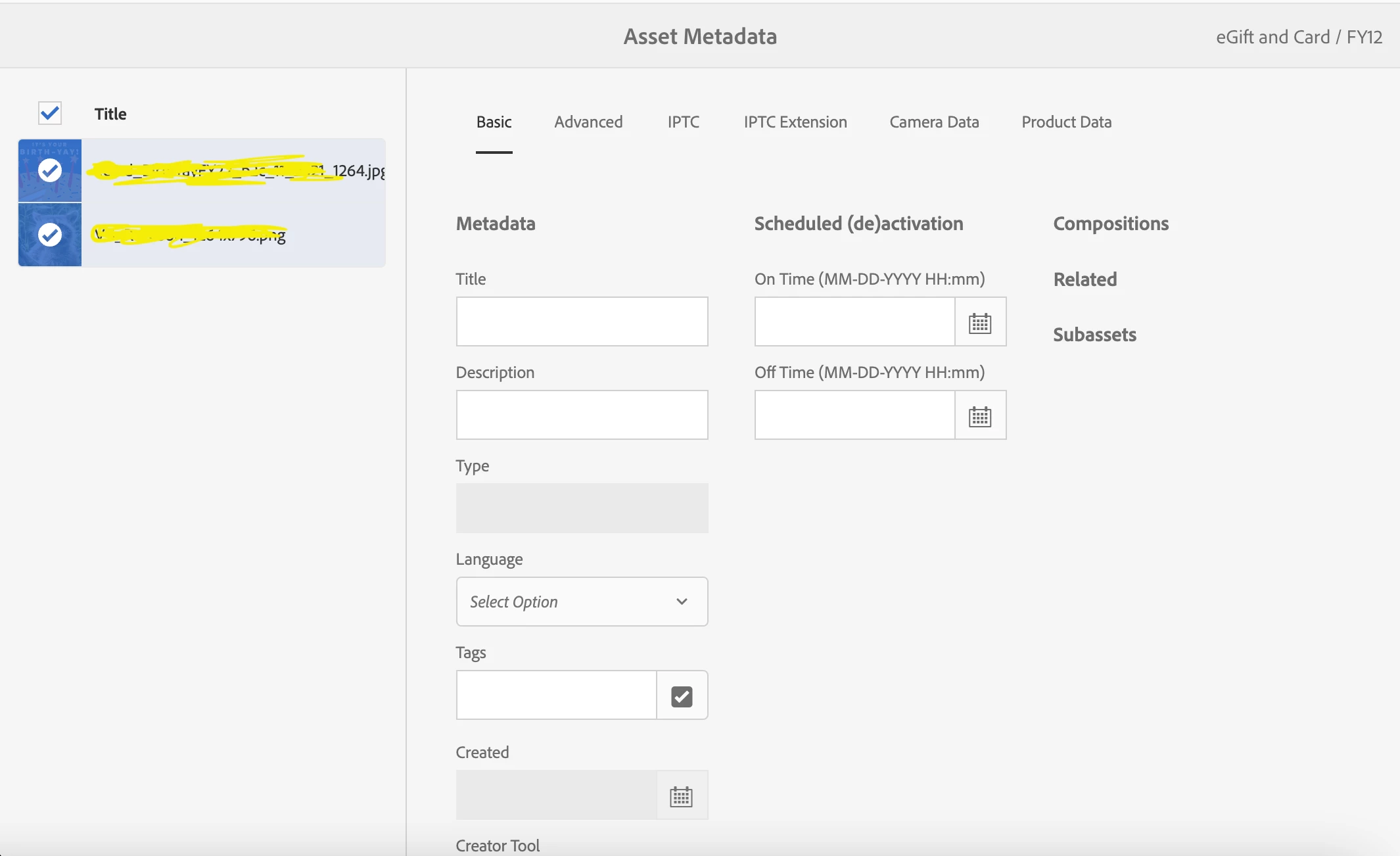This screenshot has height=856, width=1400.
Task: Click the On Time date input field
Action: tap(854, 321)
